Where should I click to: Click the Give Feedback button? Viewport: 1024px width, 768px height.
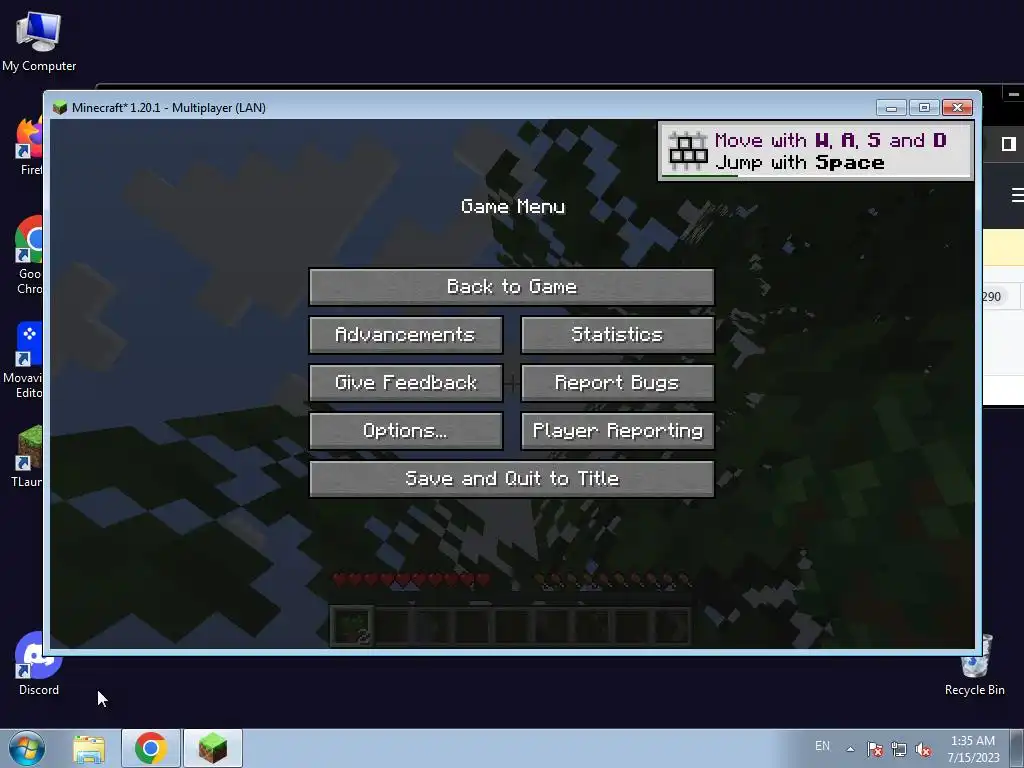pos(406,383)
